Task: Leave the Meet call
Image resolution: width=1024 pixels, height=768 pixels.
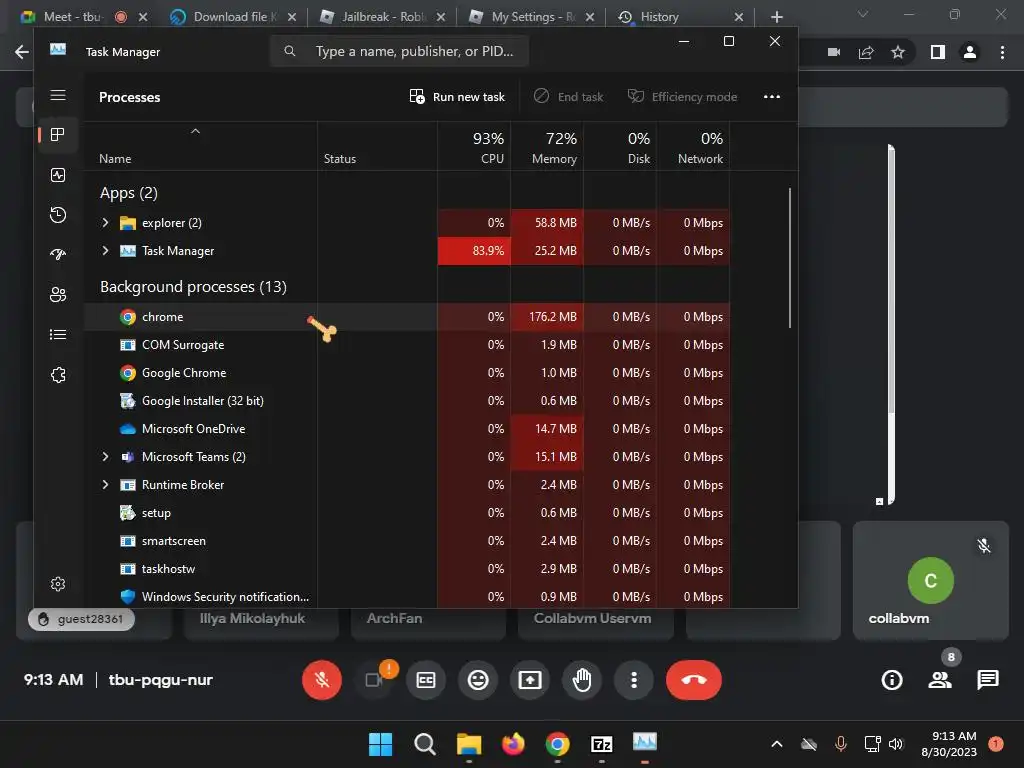Action: click(x=694, y=680)
